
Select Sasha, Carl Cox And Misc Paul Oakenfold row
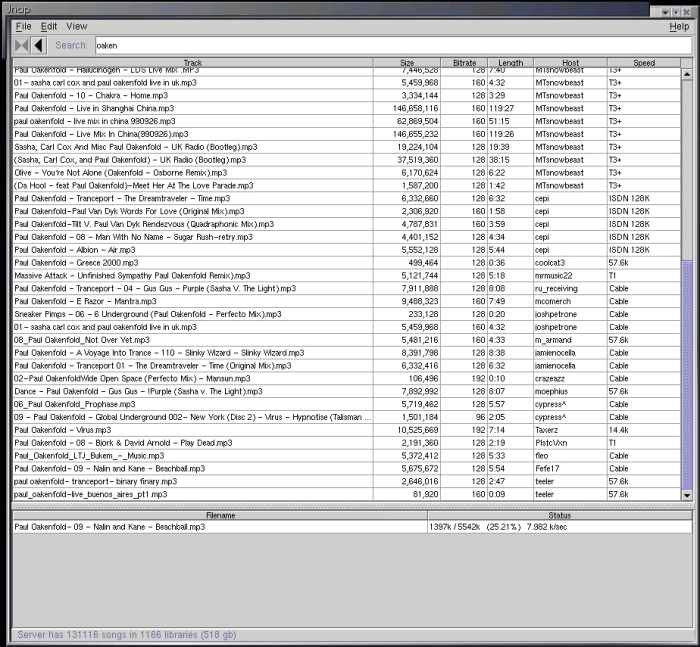coord(347,147)
